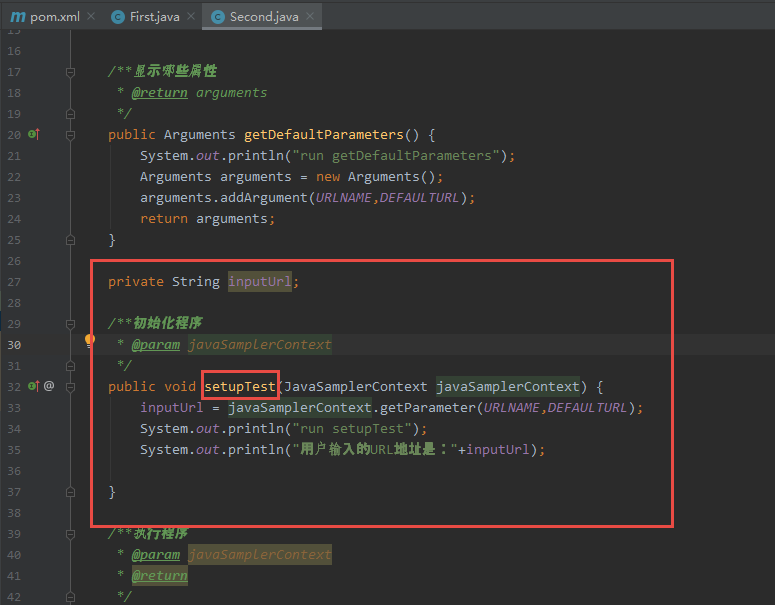Screen dimensions: 775x605
Task: Click the inputUrl field declaration on line 27
Action: pyautogui.click(x=260, y=281)
